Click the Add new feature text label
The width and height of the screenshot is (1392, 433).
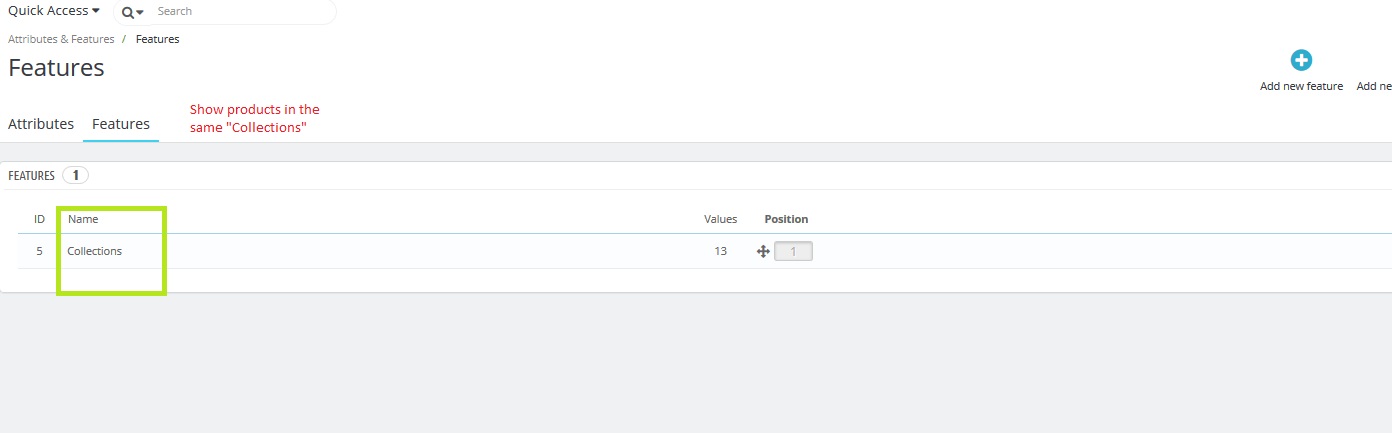1301,86
